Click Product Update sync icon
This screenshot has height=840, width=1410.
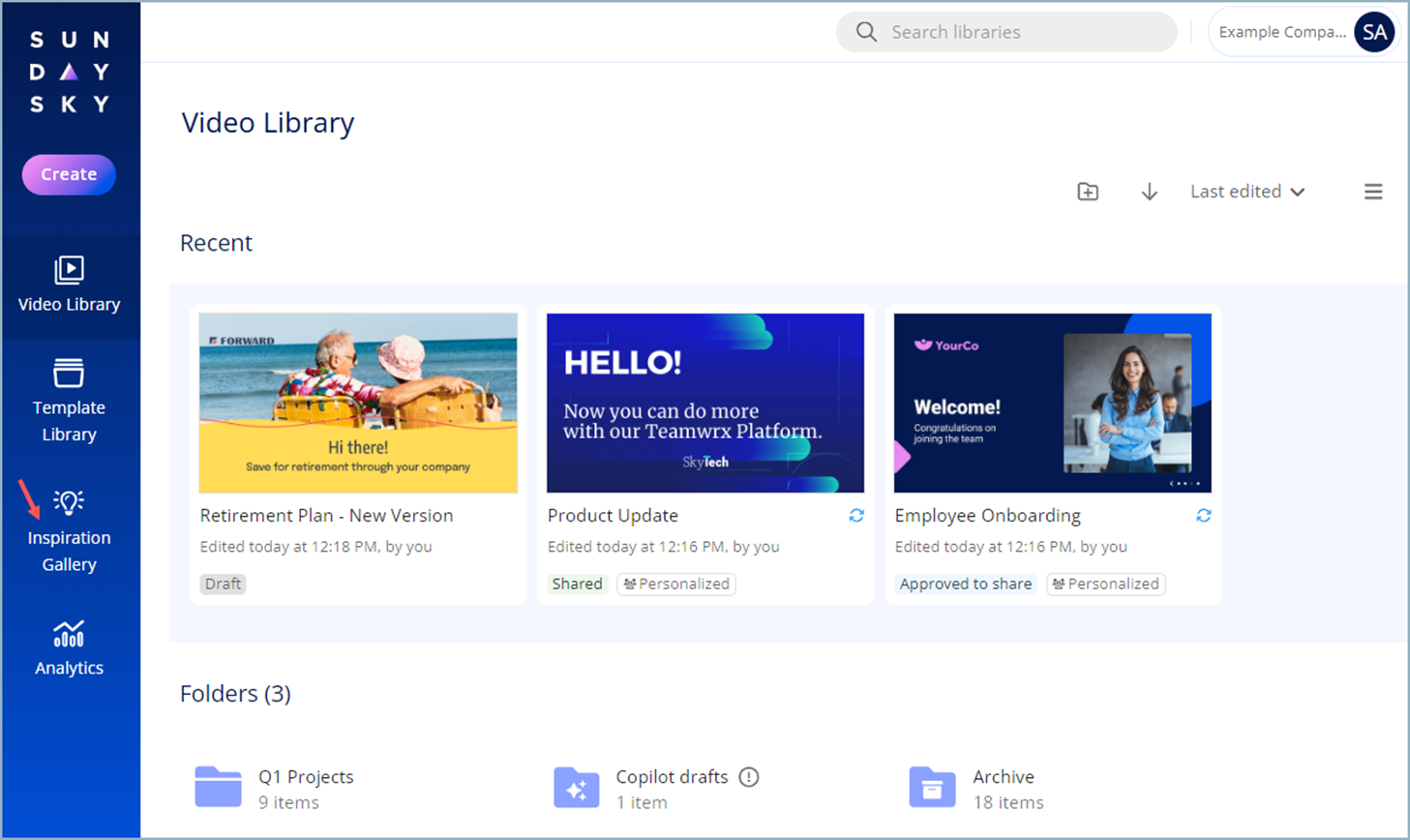tap(856, 516)
